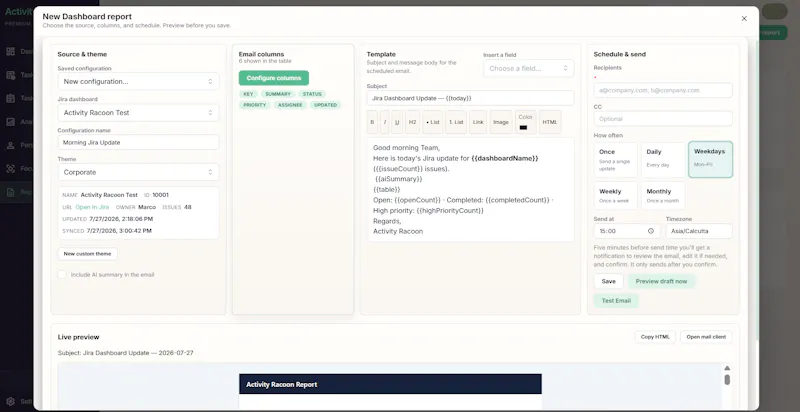Click the live preview scrollbar up arrow
Viewport: 800px width, 412px height.
pos(727,368)
